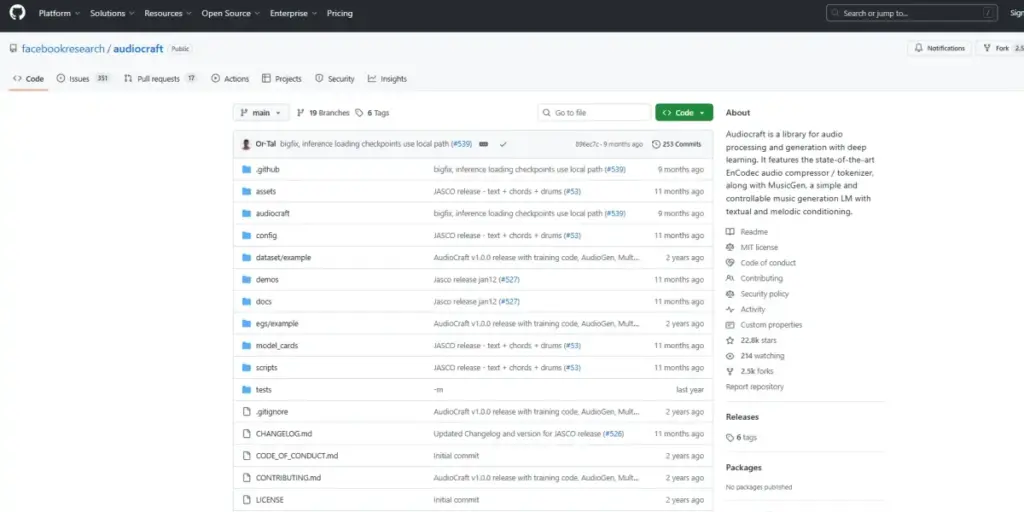Screen dimensions: 1024x512
Task: Open the CODE_OF_CONDUCT.md file
Action: point(297,456)
